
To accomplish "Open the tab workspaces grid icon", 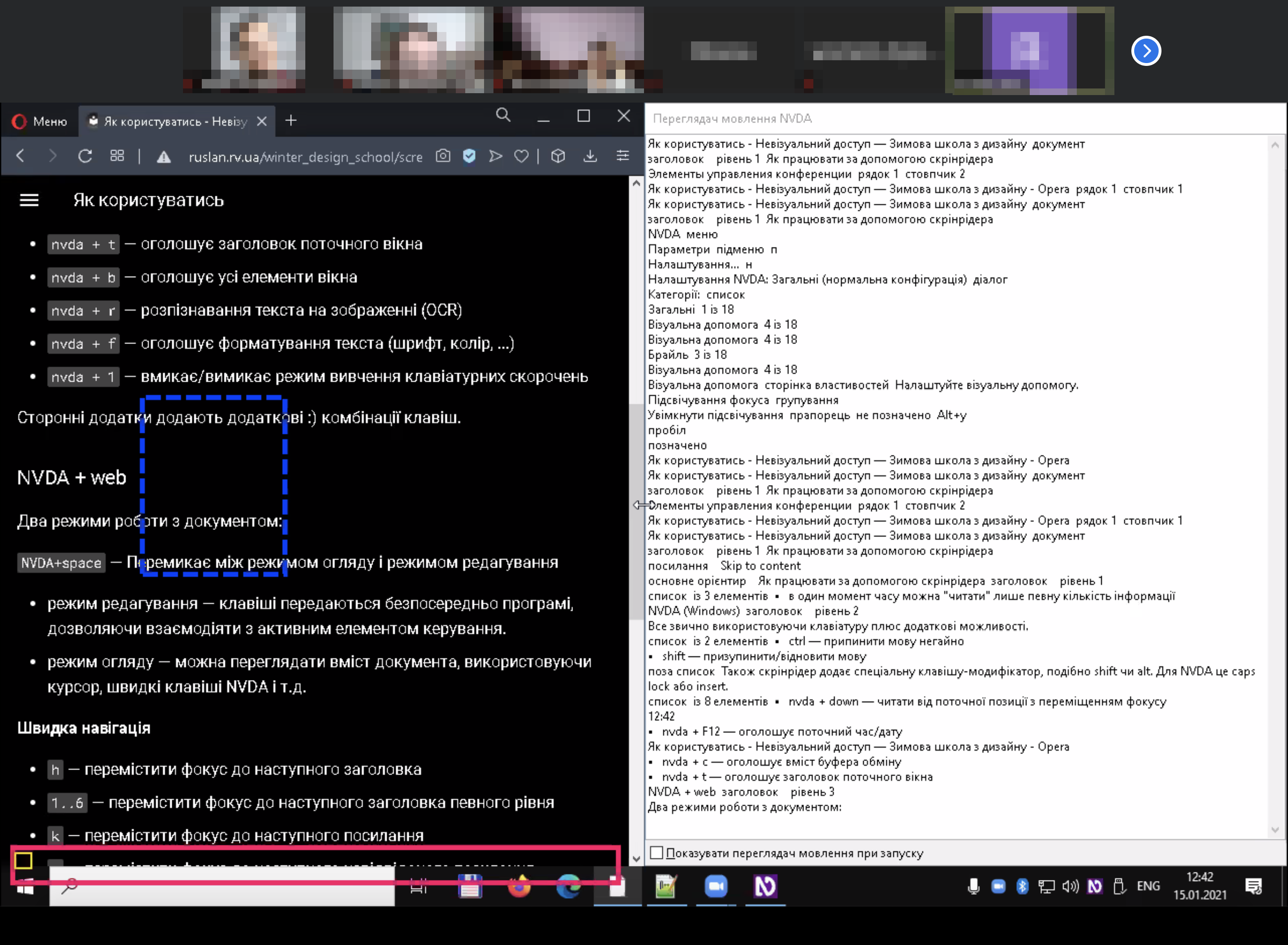I will tap(117, 156).
